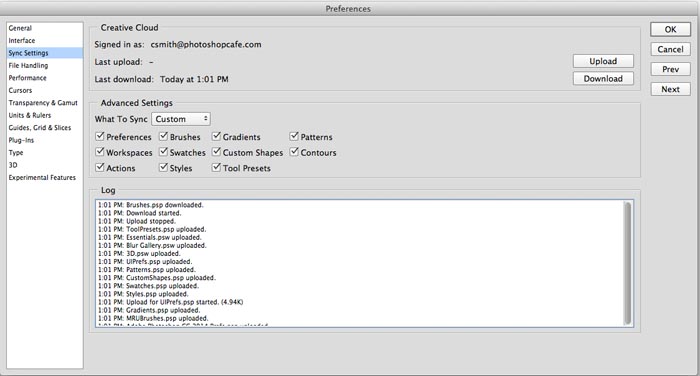Click the Log scrollbar thumb
Screen dimensions: 700x376
628,263
